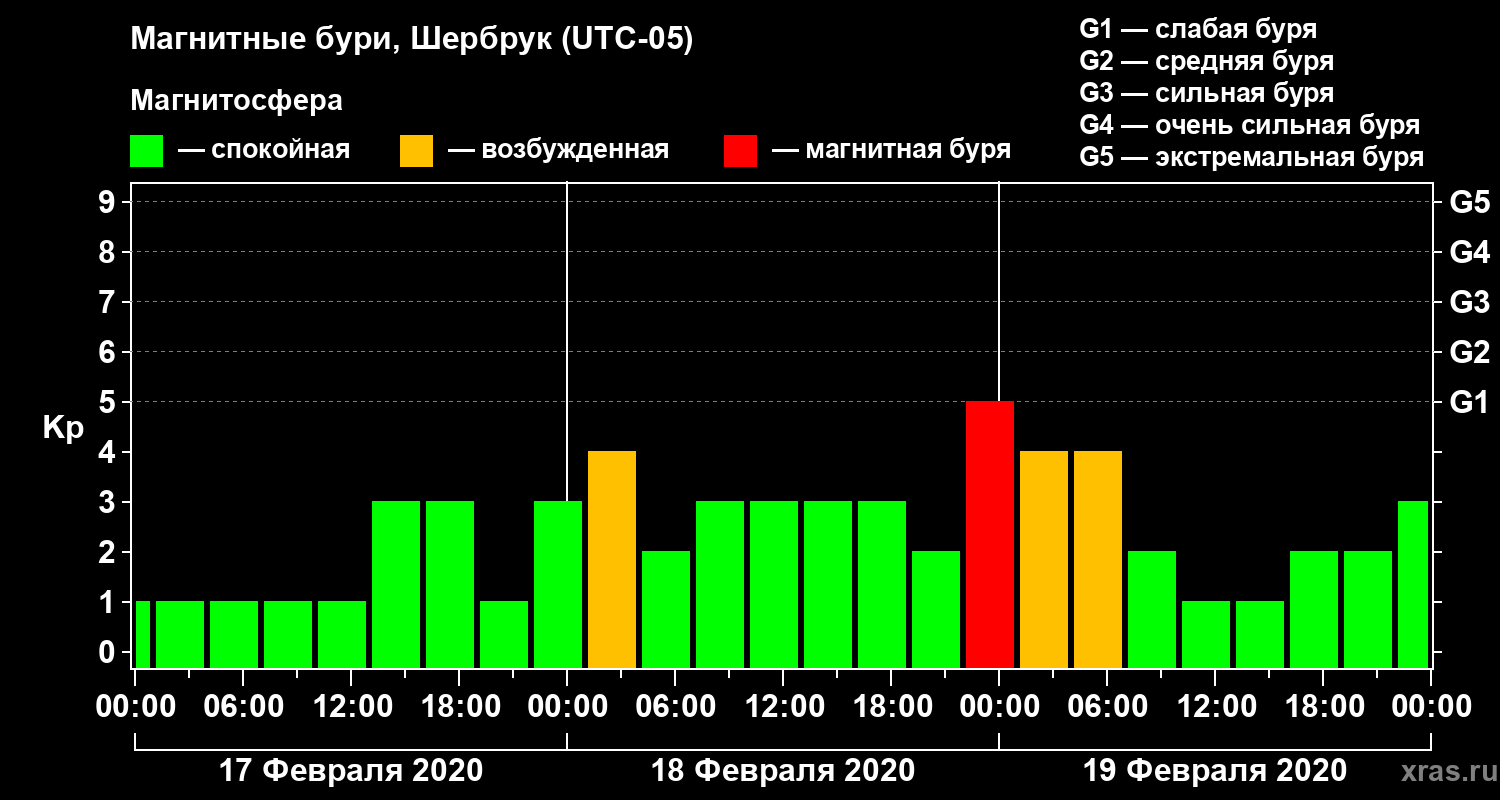
Task: Click the 06:00 time label of 18 Февраля
Action: (675, 707)
